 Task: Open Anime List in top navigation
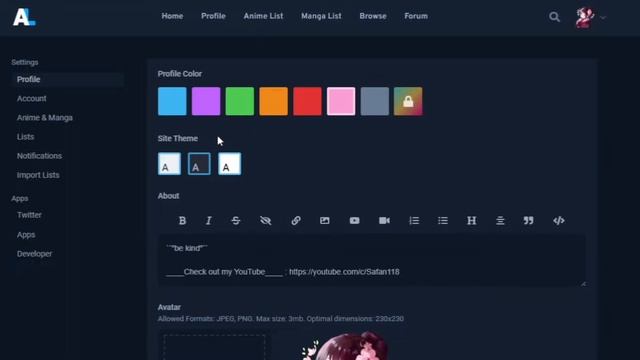click(263, 16)
